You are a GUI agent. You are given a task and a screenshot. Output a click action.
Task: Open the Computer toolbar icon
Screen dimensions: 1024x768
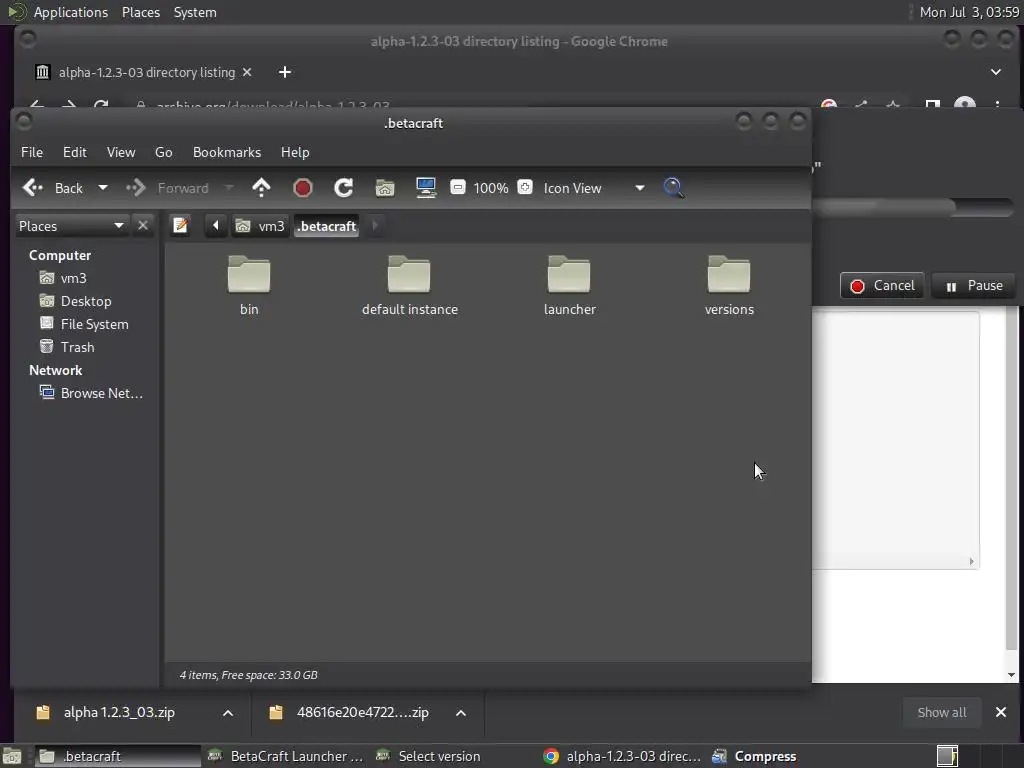[426, 188]
